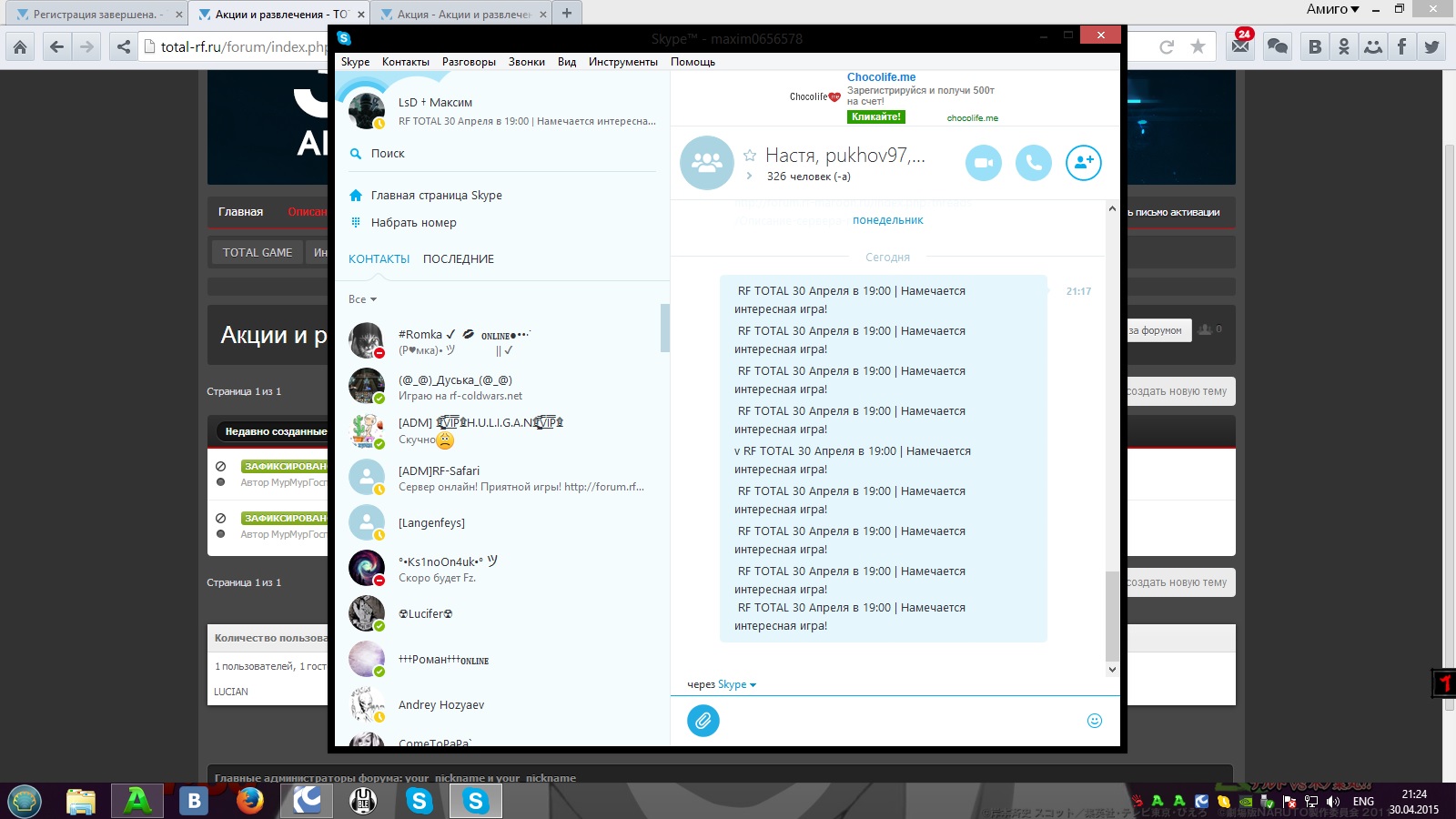Expand the Все contacts filter dropdown
Screen dimensions: 1456x819
362,299
